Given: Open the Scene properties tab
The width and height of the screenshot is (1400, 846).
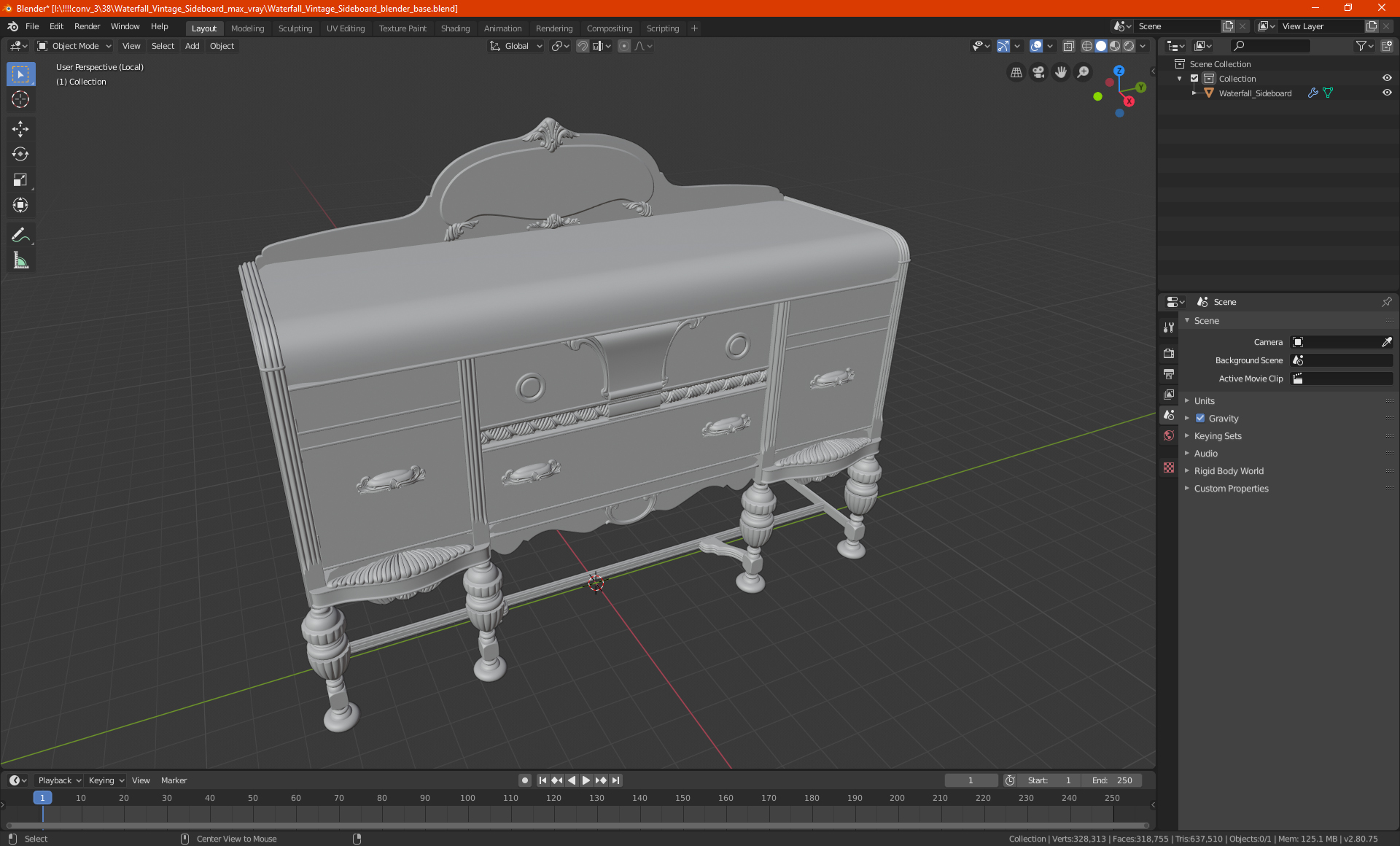Looking at the screenshot, I should point(1169,414).
